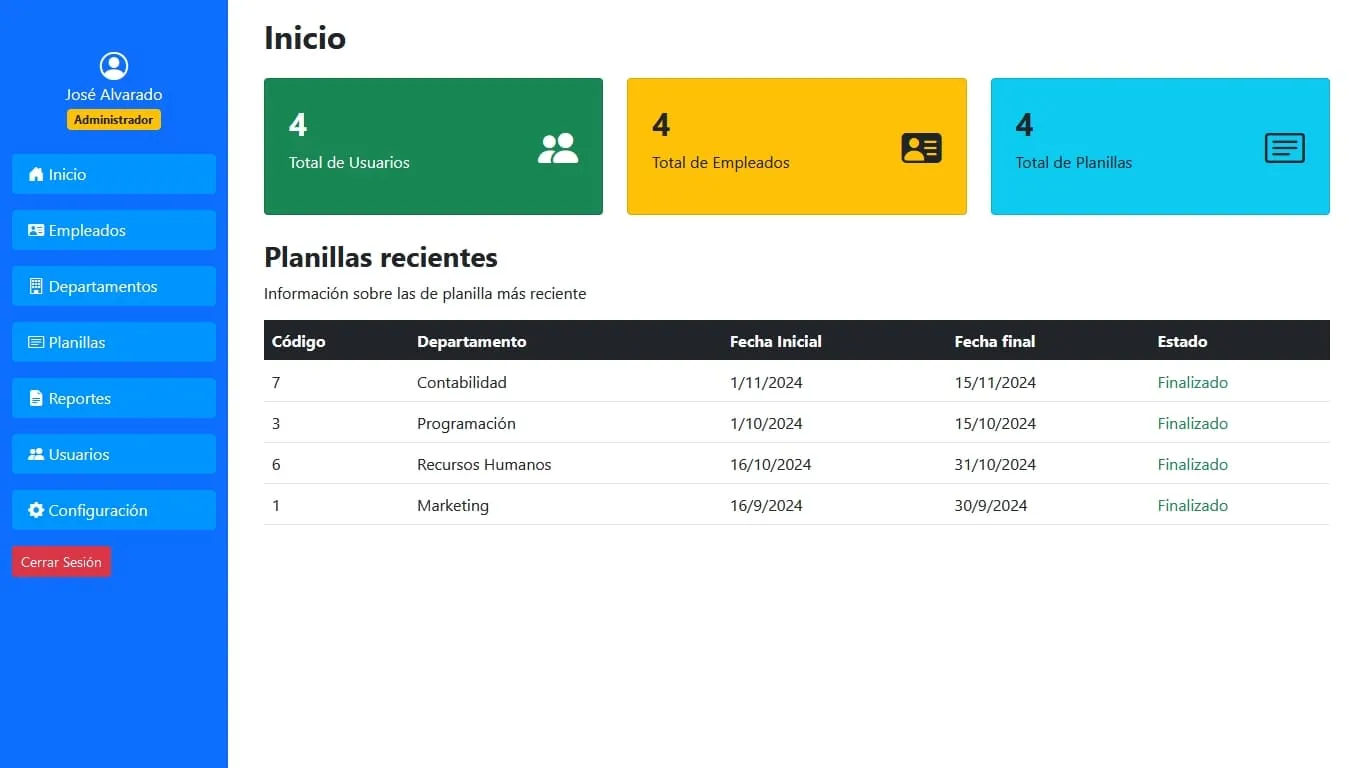Click the Código column header
Viewport: 1366px width, 768px height.
(x=297, y=341)
